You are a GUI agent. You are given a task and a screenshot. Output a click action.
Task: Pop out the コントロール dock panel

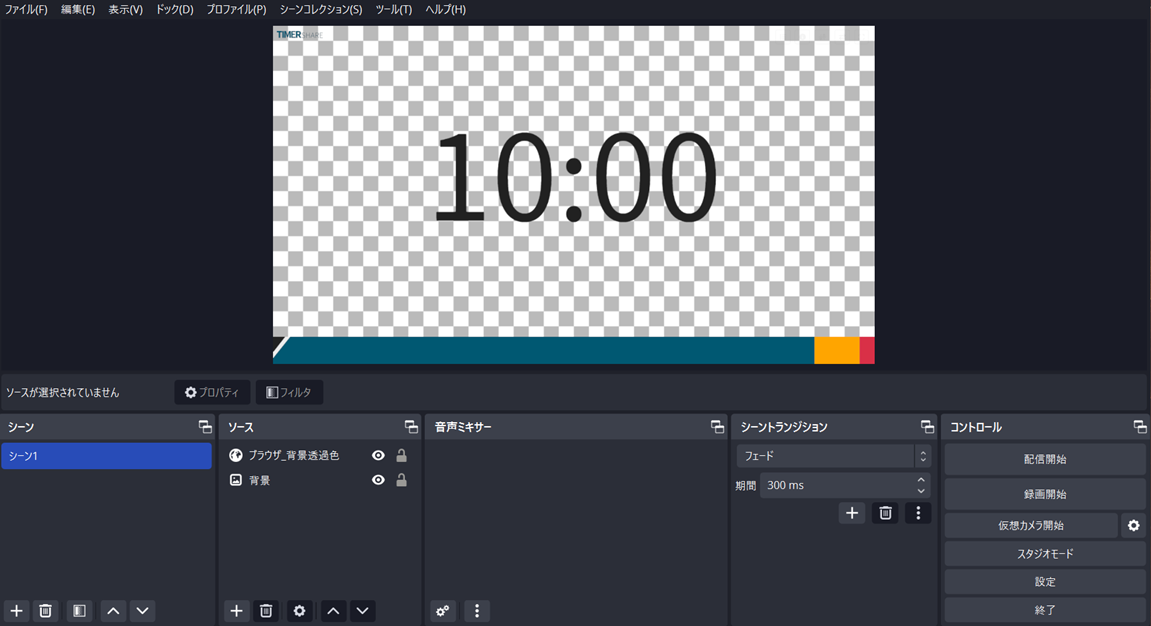tap(1140, 427)
